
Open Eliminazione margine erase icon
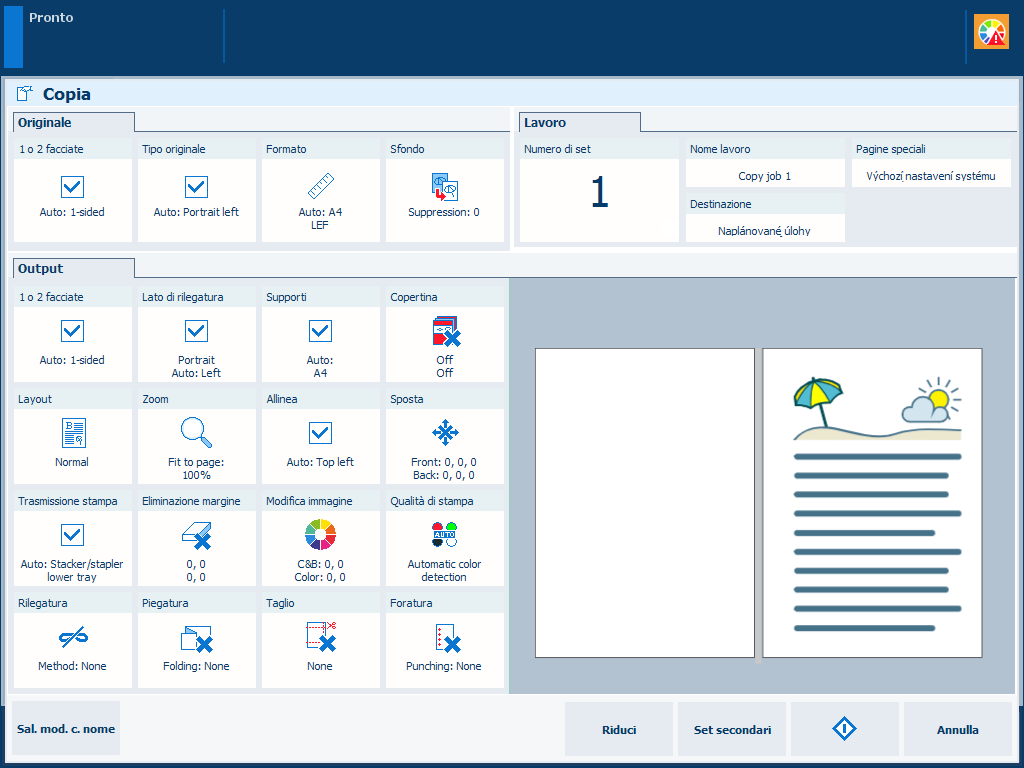point(196,535)
